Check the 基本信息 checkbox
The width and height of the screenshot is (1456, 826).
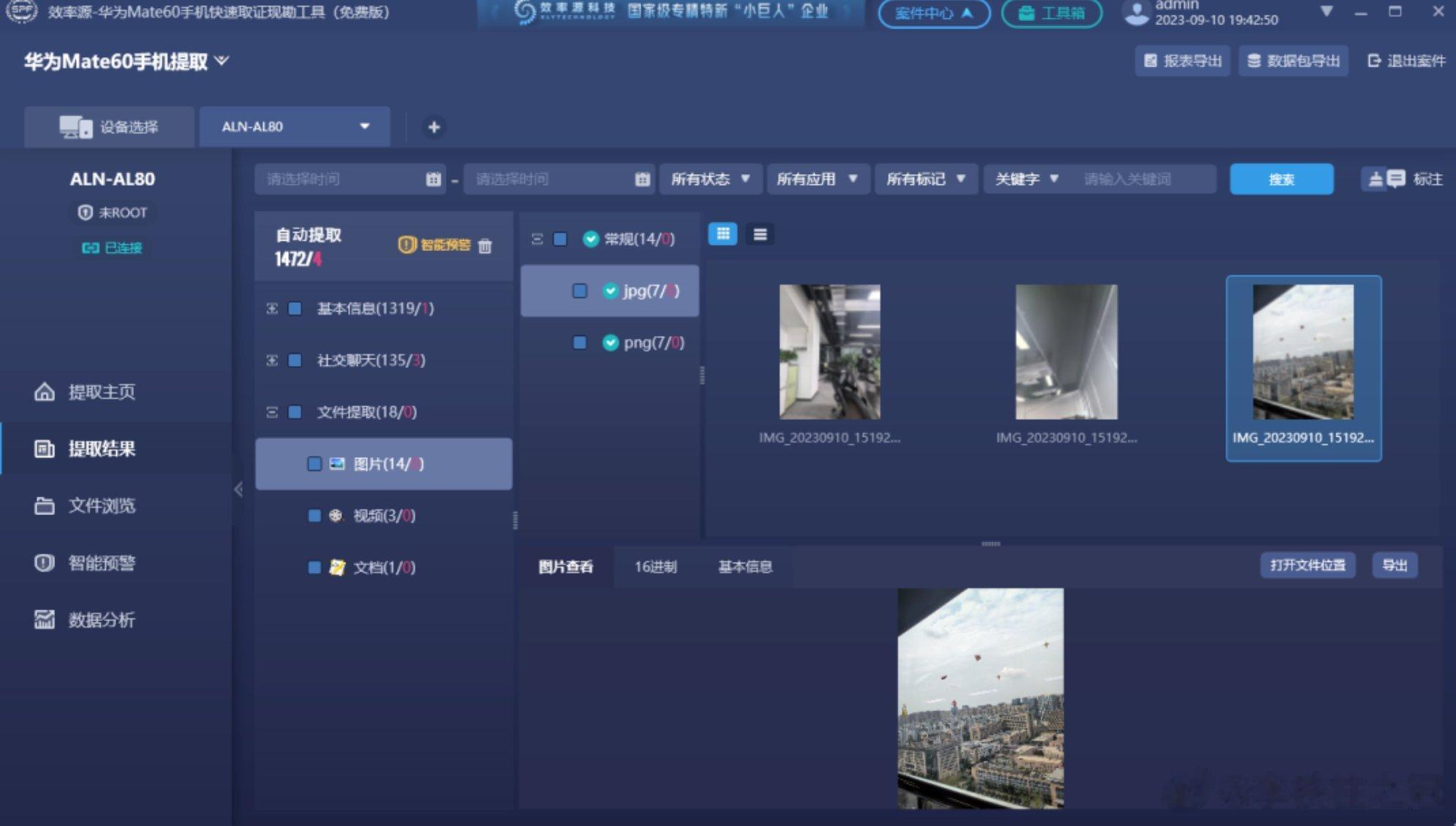pyautogui.click(x=295, y=309)
